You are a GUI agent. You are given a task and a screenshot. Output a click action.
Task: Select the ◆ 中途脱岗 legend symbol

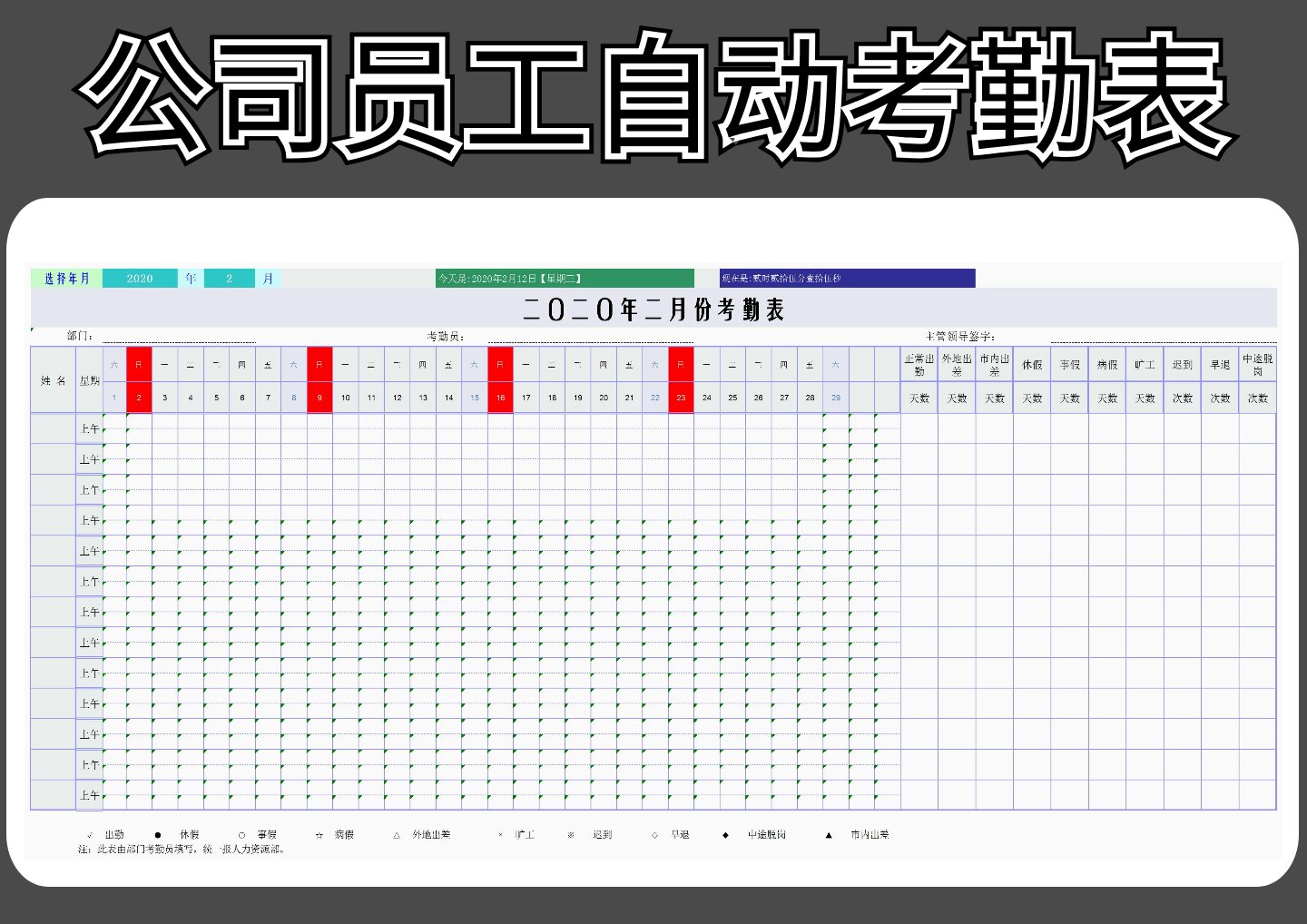point(724,833)
